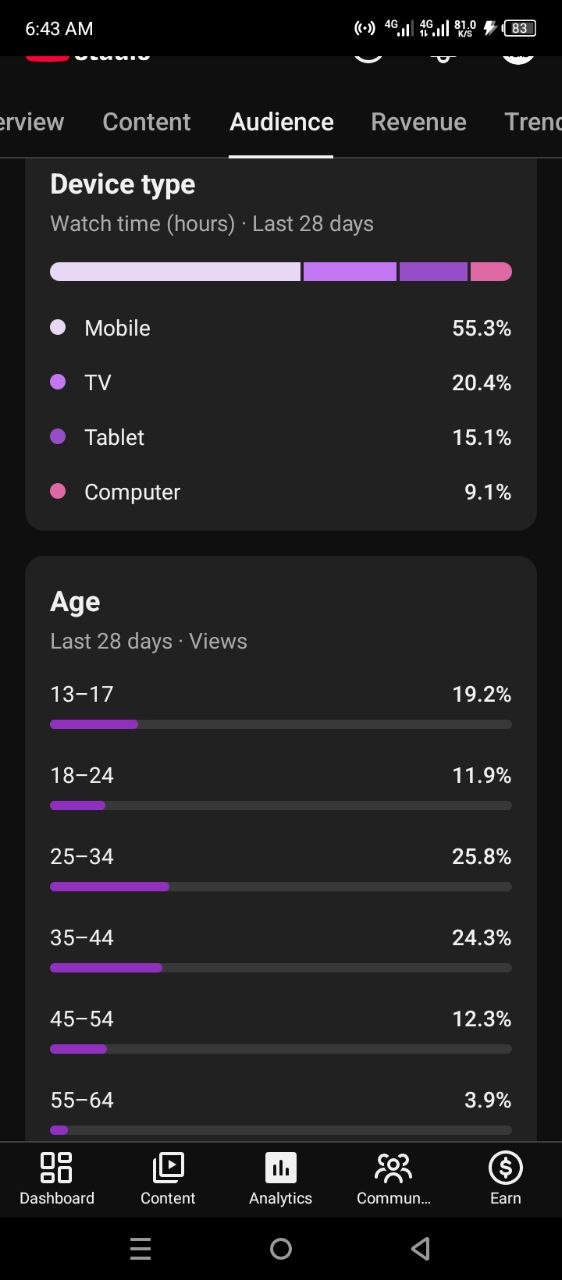Viewport: 562px width, 1280px height.
Task: Tap the pink Computer segment of bar
Action: point(491,272)
